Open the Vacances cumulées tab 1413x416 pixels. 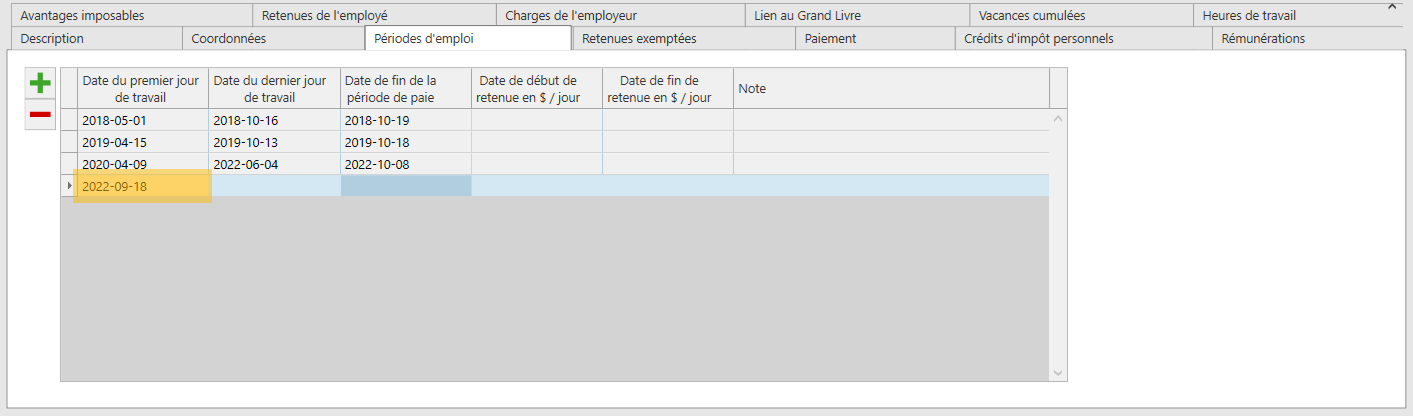click(1080, 16)
